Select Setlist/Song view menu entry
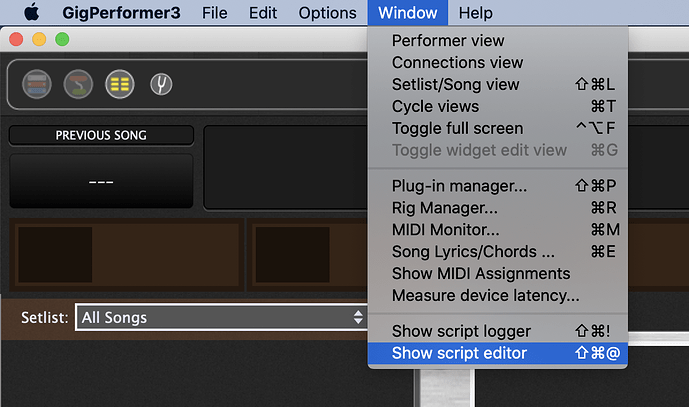Viewport: 689px width, 407px height. 497,84
